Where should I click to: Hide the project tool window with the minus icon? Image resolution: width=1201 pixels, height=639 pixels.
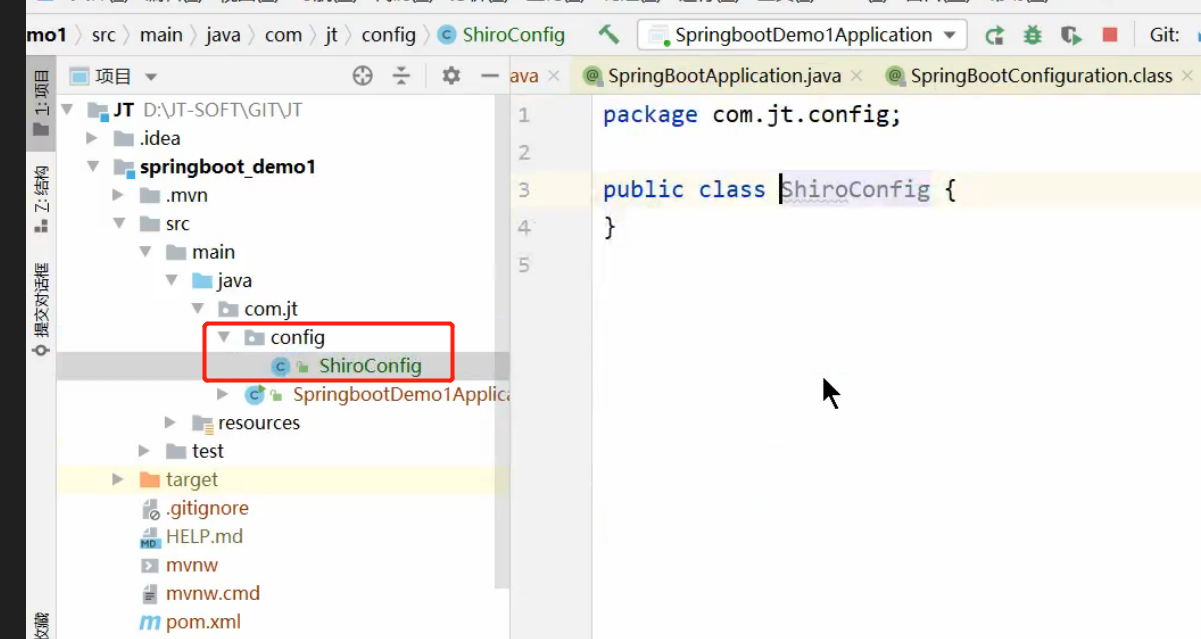[x=489, y=76]
